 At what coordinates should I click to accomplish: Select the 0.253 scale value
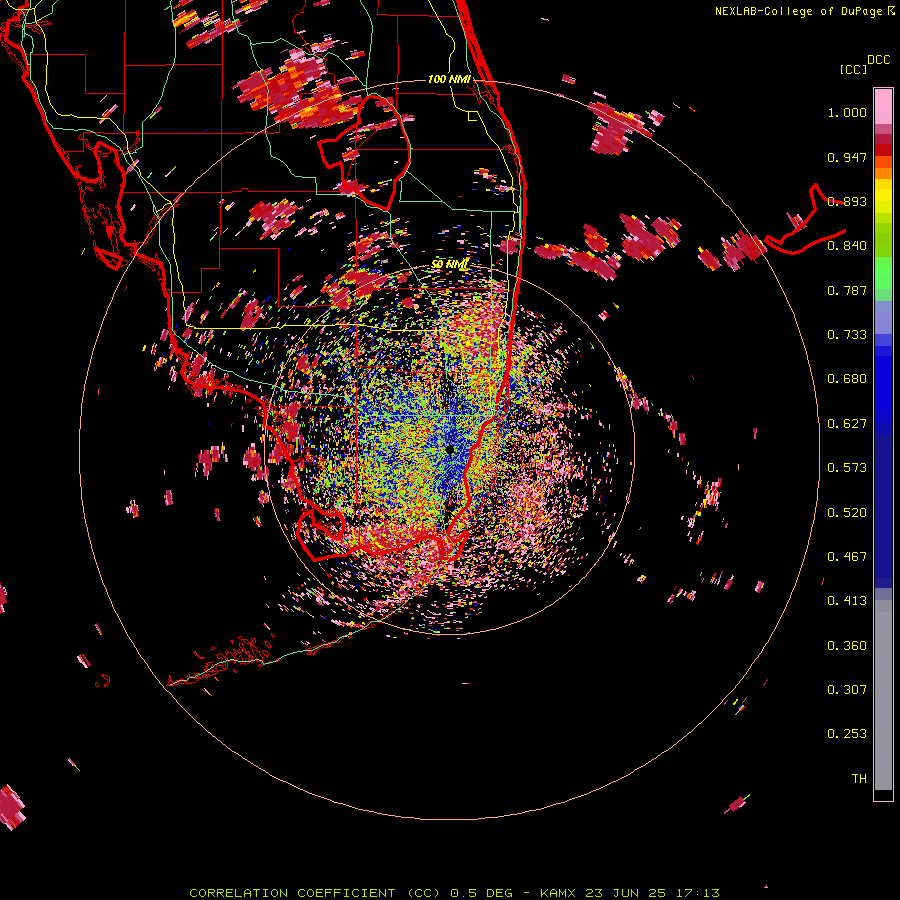coord(847,734)
